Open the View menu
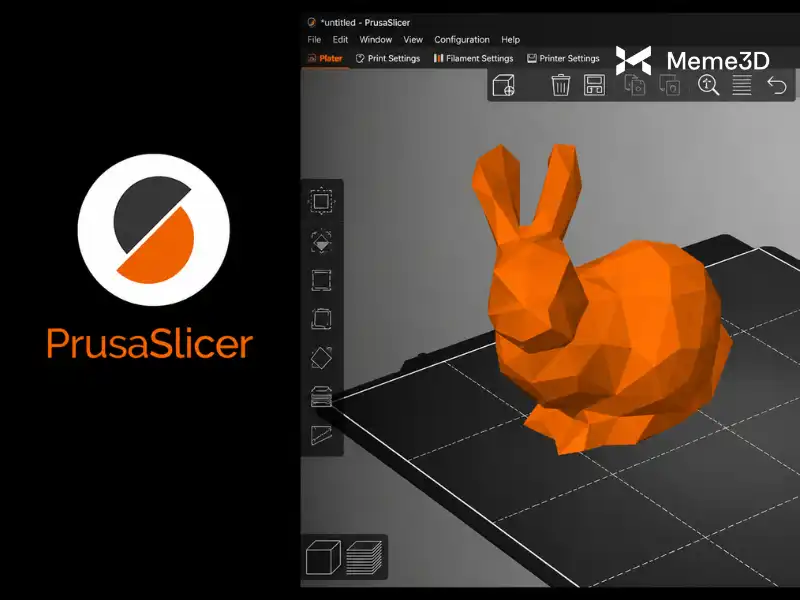Screen dimensions: 800x600 [413, 40]
